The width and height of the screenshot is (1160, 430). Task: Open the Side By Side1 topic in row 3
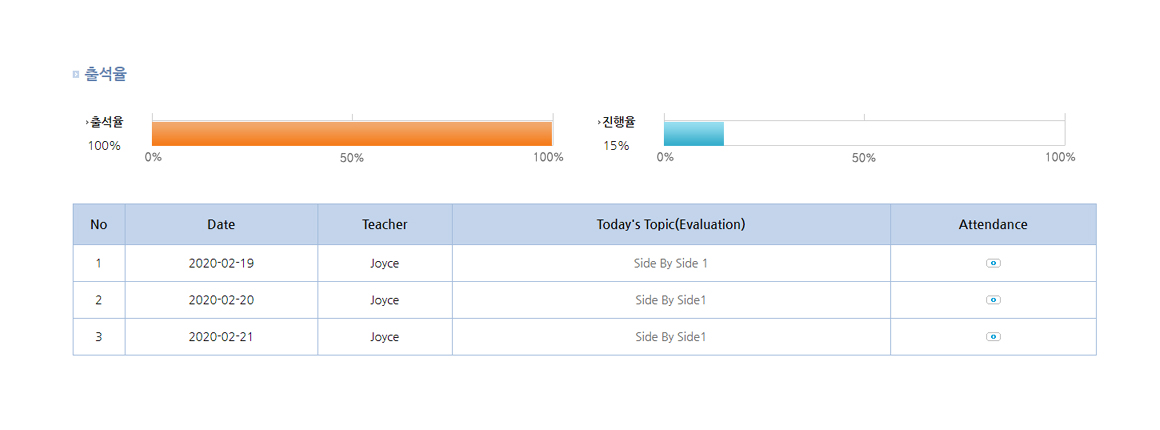(x=671, y=337)
